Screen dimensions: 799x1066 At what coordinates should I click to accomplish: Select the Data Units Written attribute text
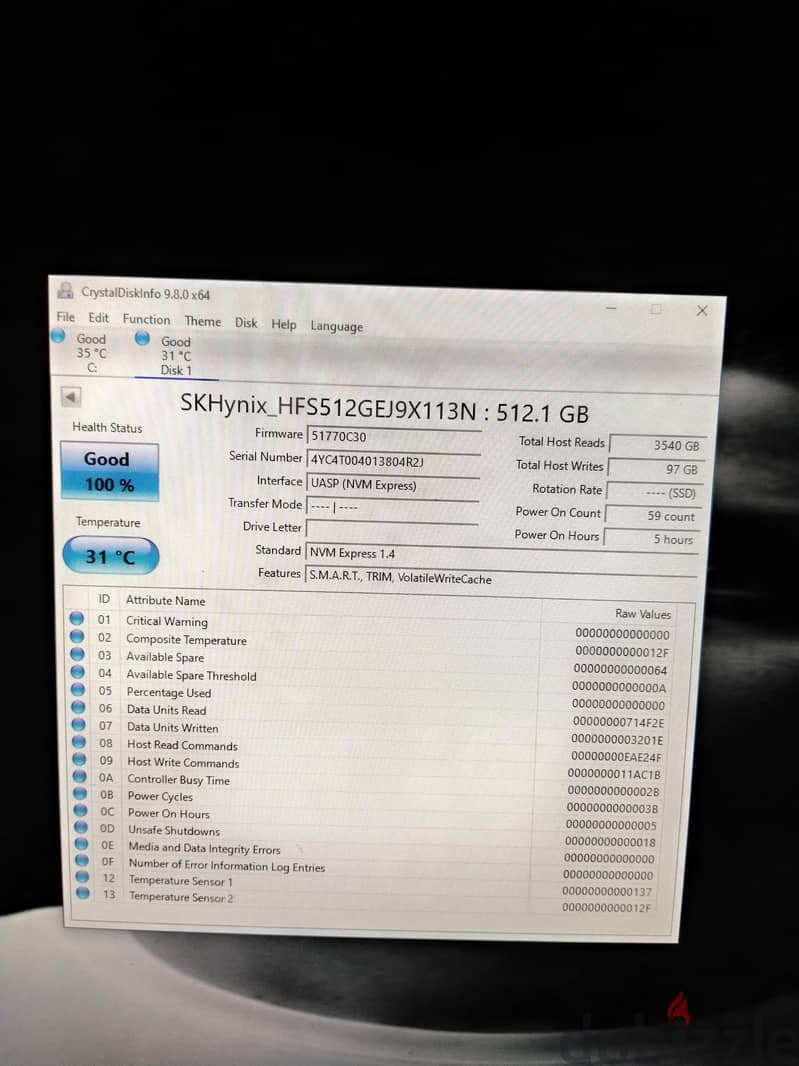pyautogui.click(x=173, y=727)
